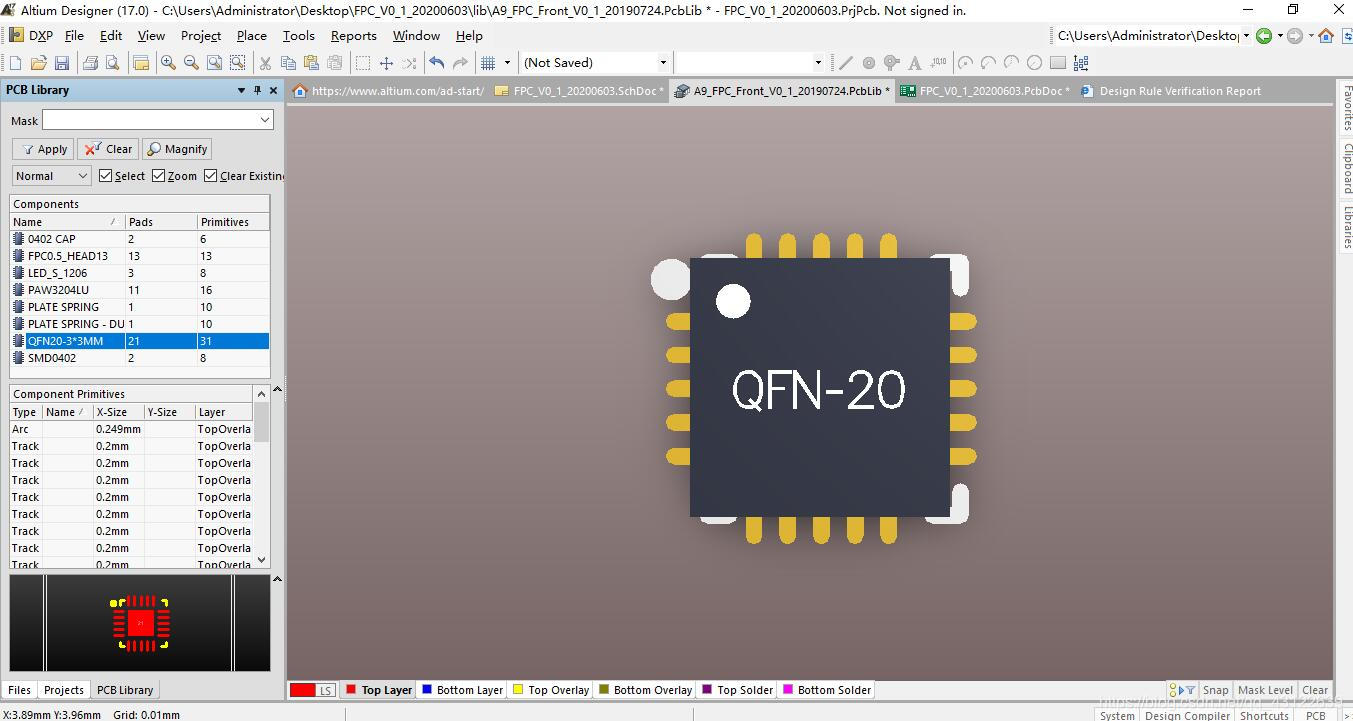Select Top Overlay yellow swatch tab

550,690
